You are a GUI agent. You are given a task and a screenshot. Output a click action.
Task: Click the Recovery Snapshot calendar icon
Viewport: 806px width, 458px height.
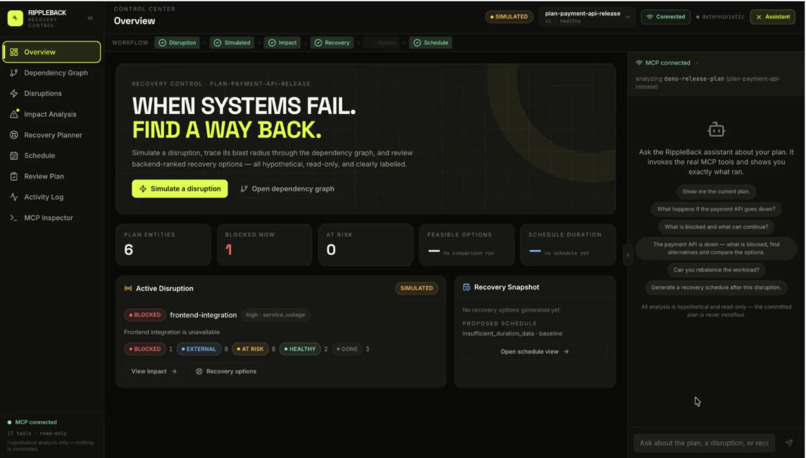click(x=466, y=287)
